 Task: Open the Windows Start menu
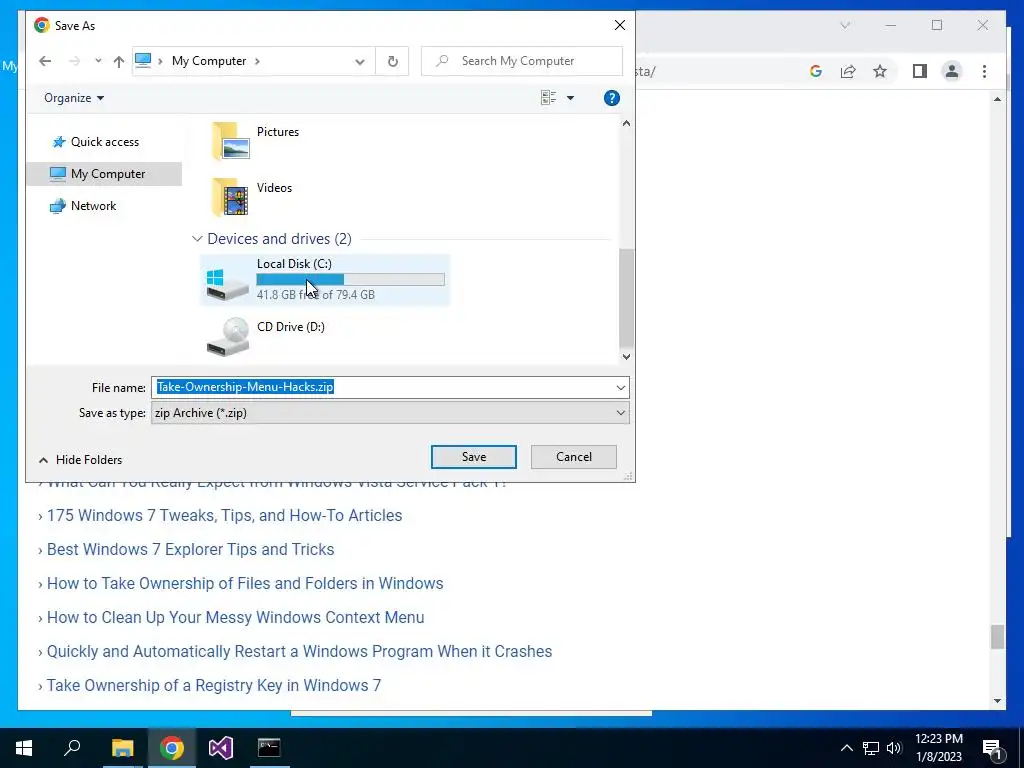24,748
